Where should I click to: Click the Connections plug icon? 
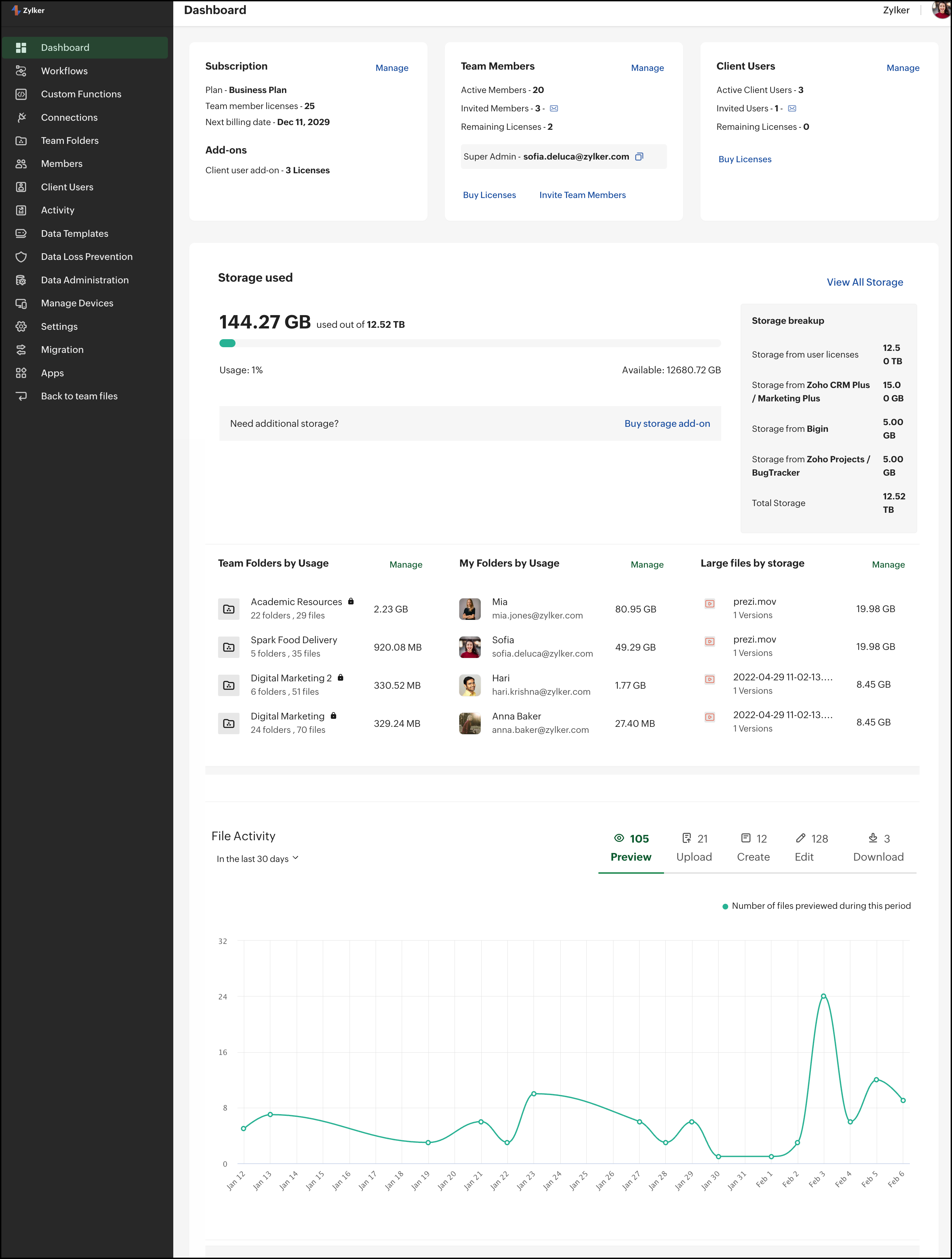21,117
